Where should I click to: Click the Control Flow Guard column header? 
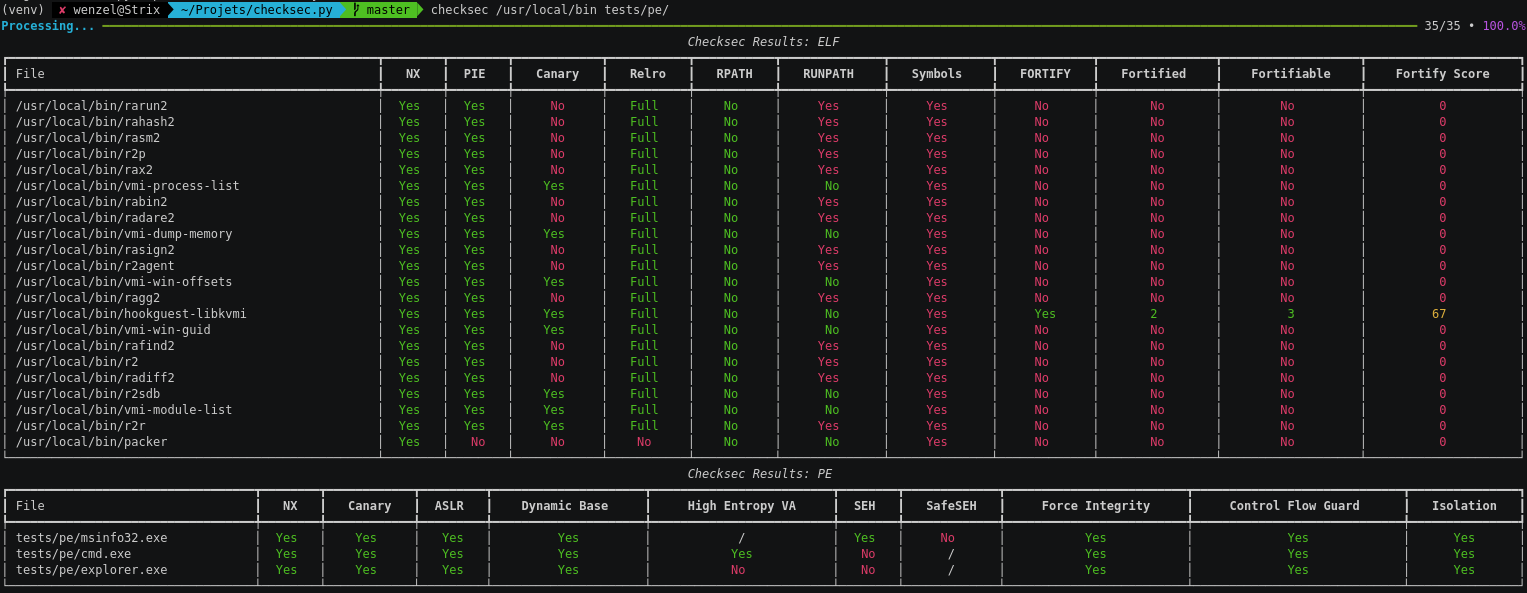tap(1294, 506)
